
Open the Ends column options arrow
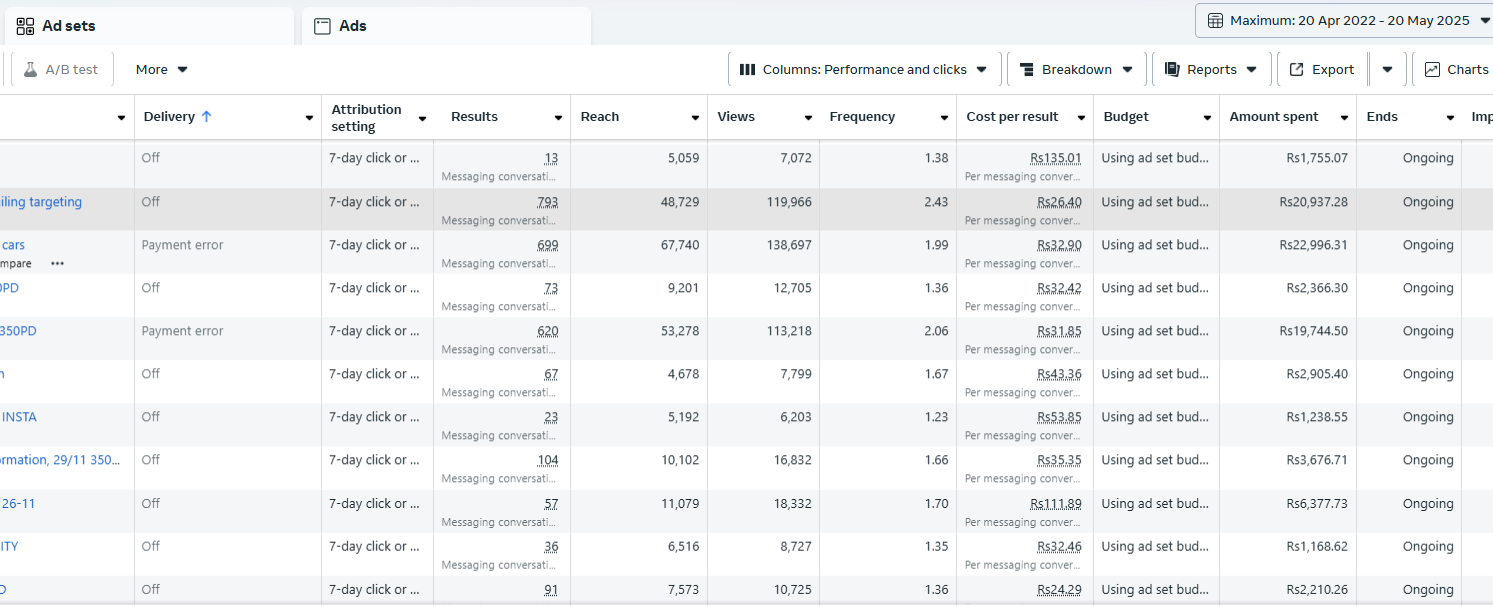tap(1450, 118)
